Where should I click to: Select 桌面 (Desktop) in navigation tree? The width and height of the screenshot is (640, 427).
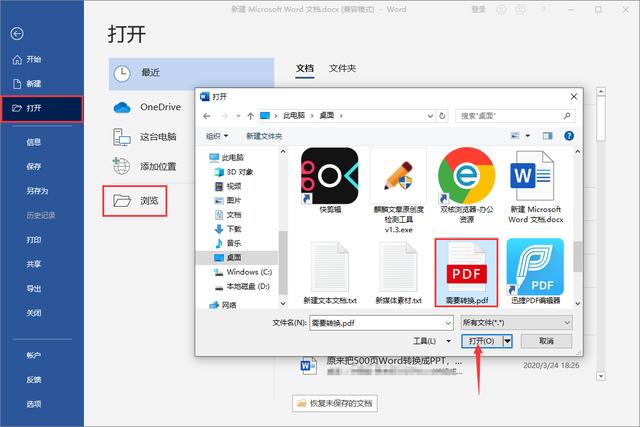click(237, 258)
